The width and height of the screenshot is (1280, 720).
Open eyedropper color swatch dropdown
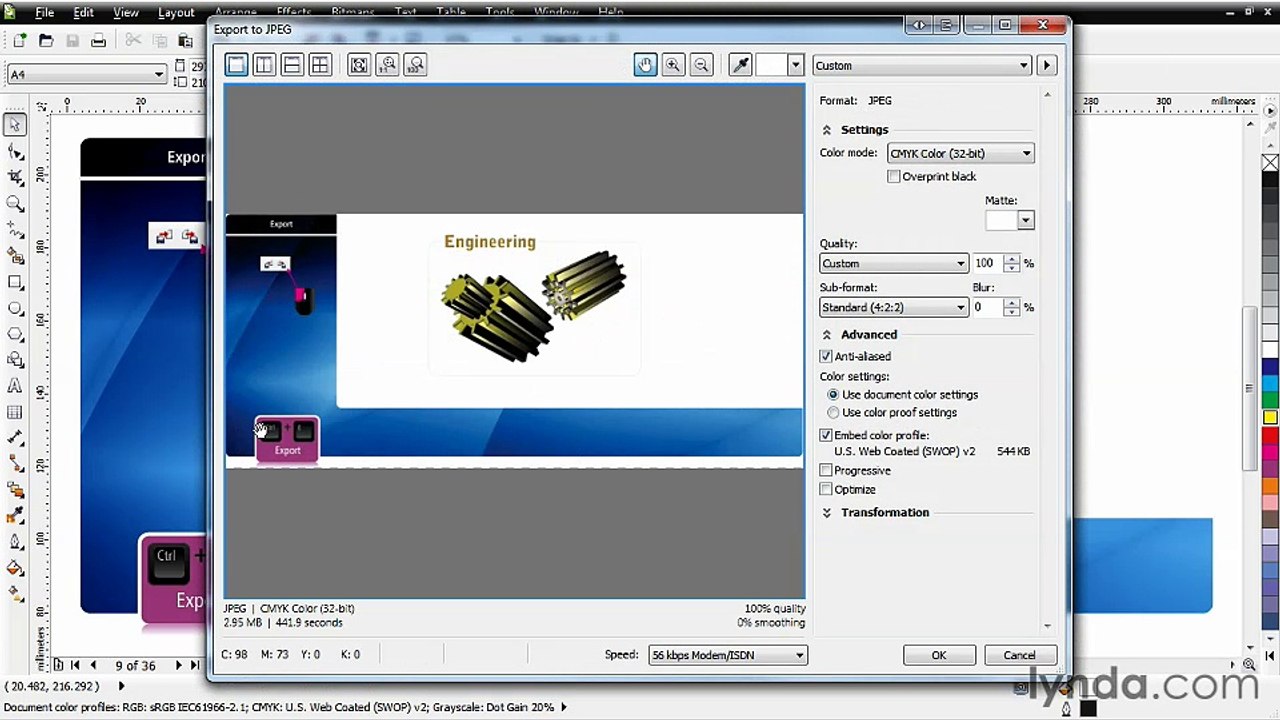pos(795,65)
